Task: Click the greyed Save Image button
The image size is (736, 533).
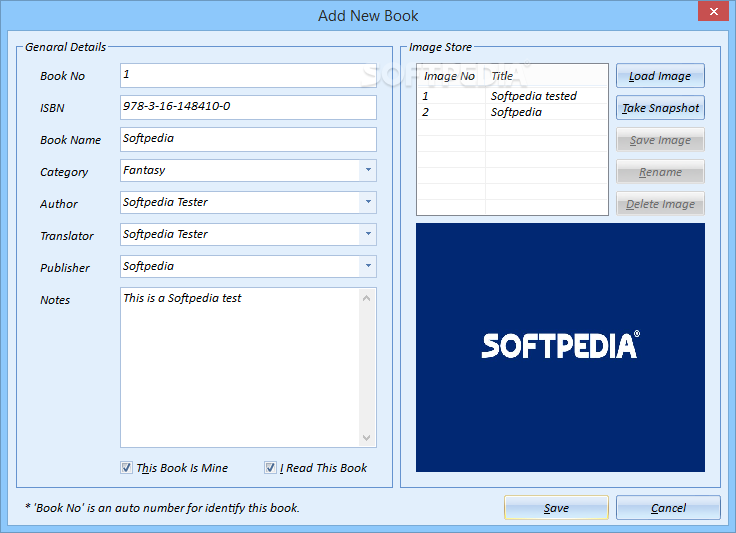Action: coord(660,139)
